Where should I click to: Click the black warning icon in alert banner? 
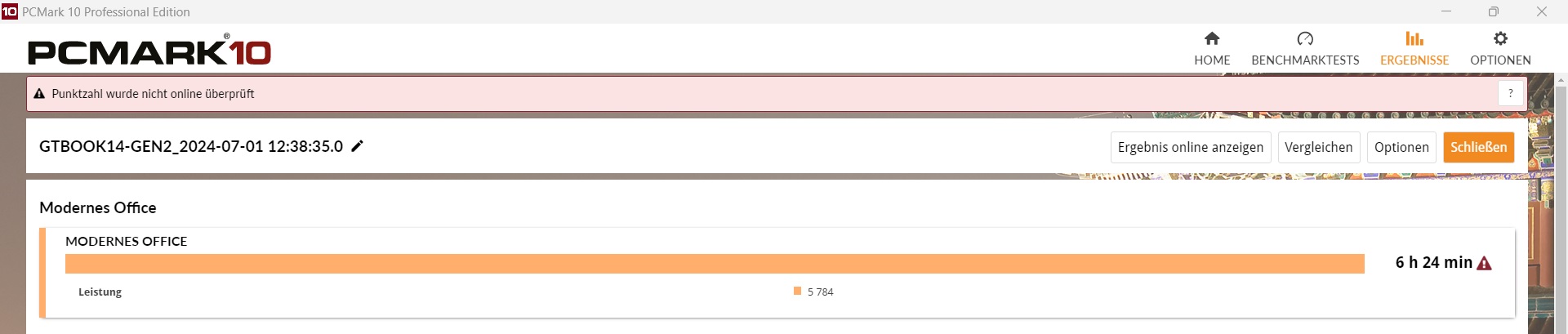coord(38,94)
